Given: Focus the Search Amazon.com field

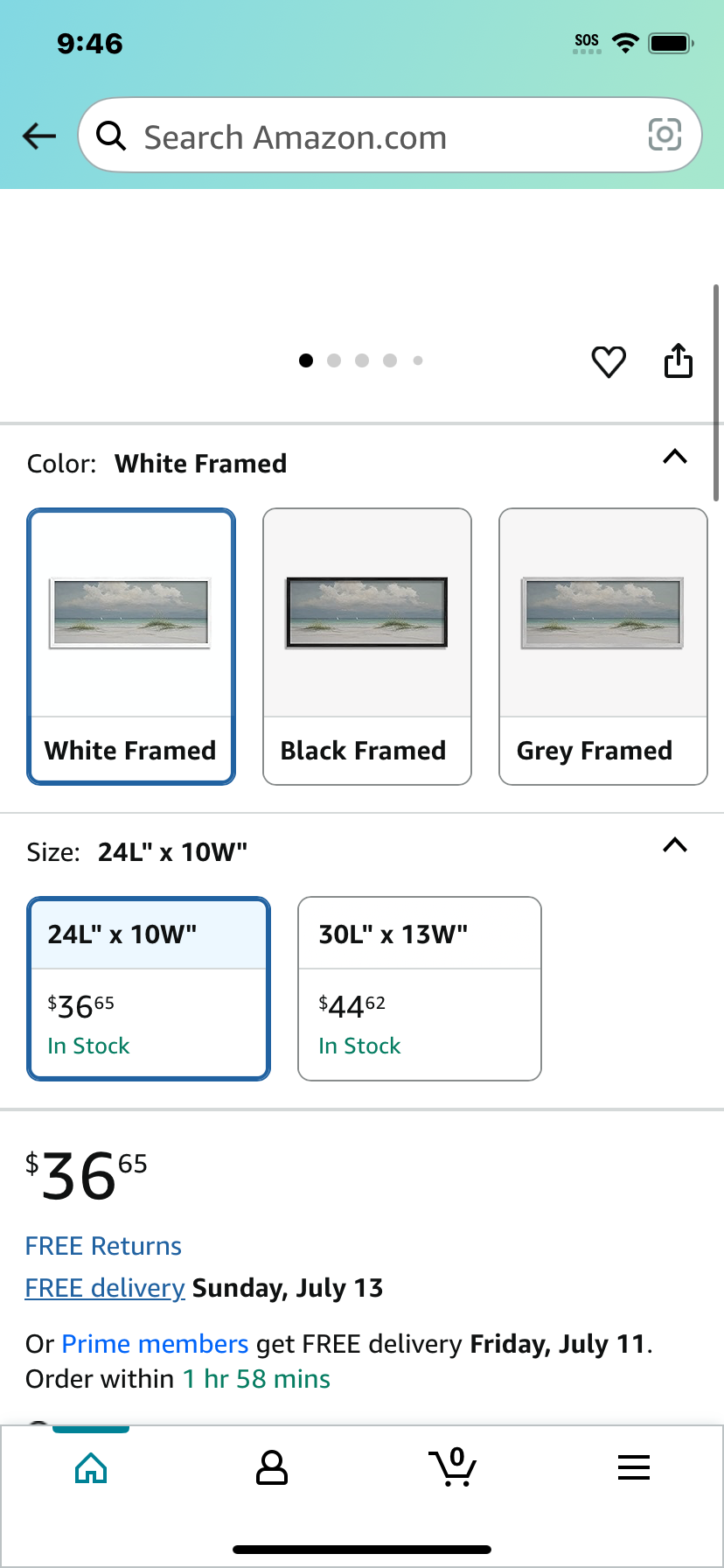Looking at the screenshot, I should click(x=390, y=136).
